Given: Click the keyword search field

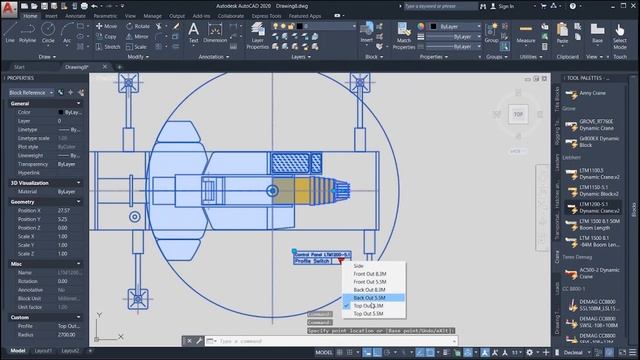Looking at the screenshot, I should click(440, 6).
